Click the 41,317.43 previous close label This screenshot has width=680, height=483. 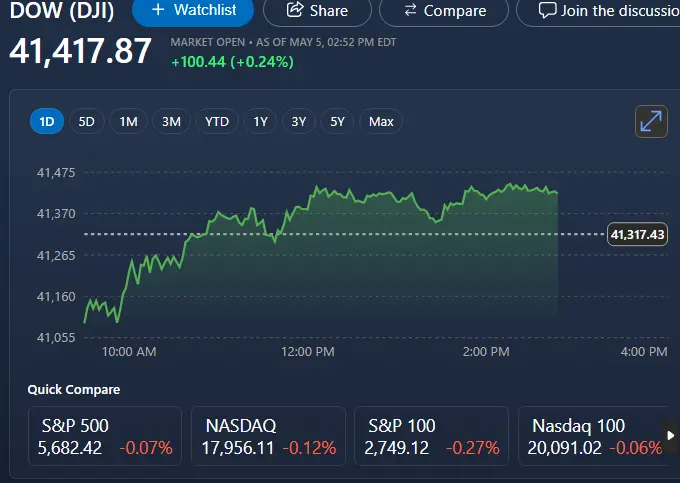[x=637, y=234]
